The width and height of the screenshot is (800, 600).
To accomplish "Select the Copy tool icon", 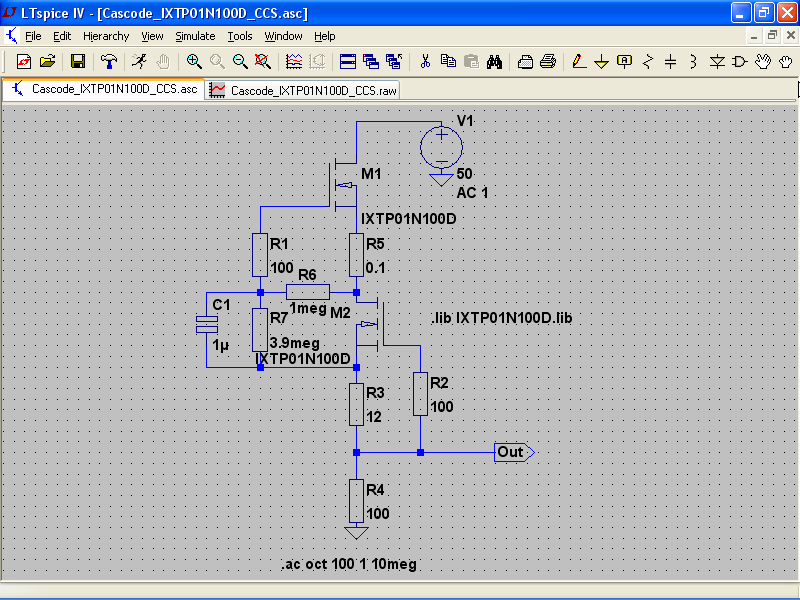I will coord(448,62).
